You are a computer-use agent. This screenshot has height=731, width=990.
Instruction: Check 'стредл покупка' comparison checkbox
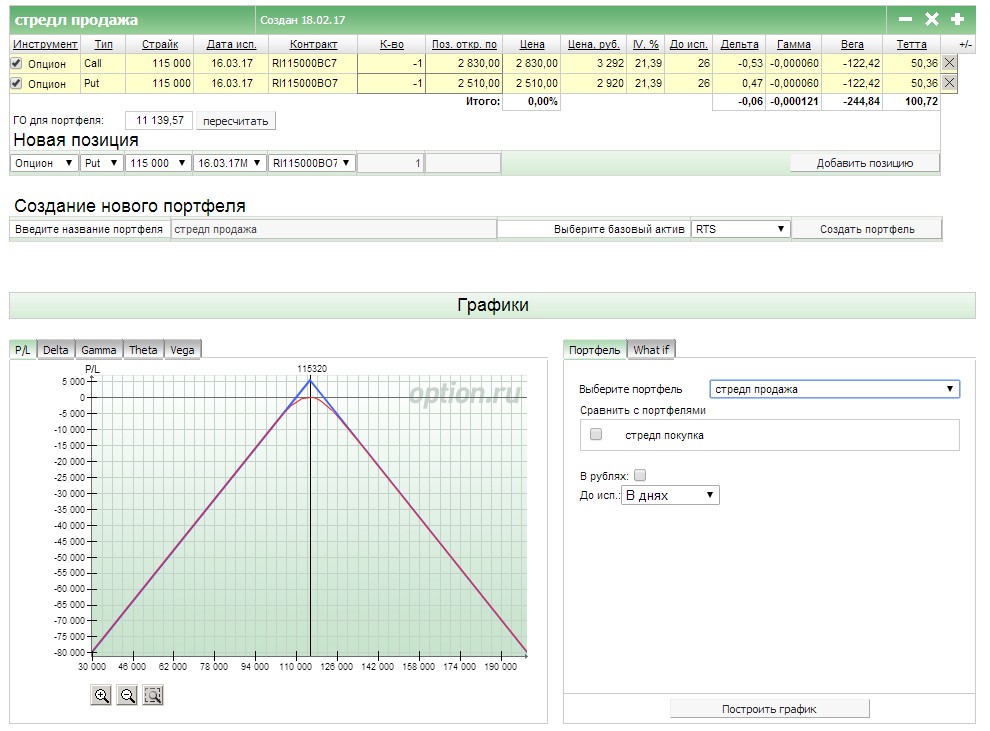tap(596, 435)
